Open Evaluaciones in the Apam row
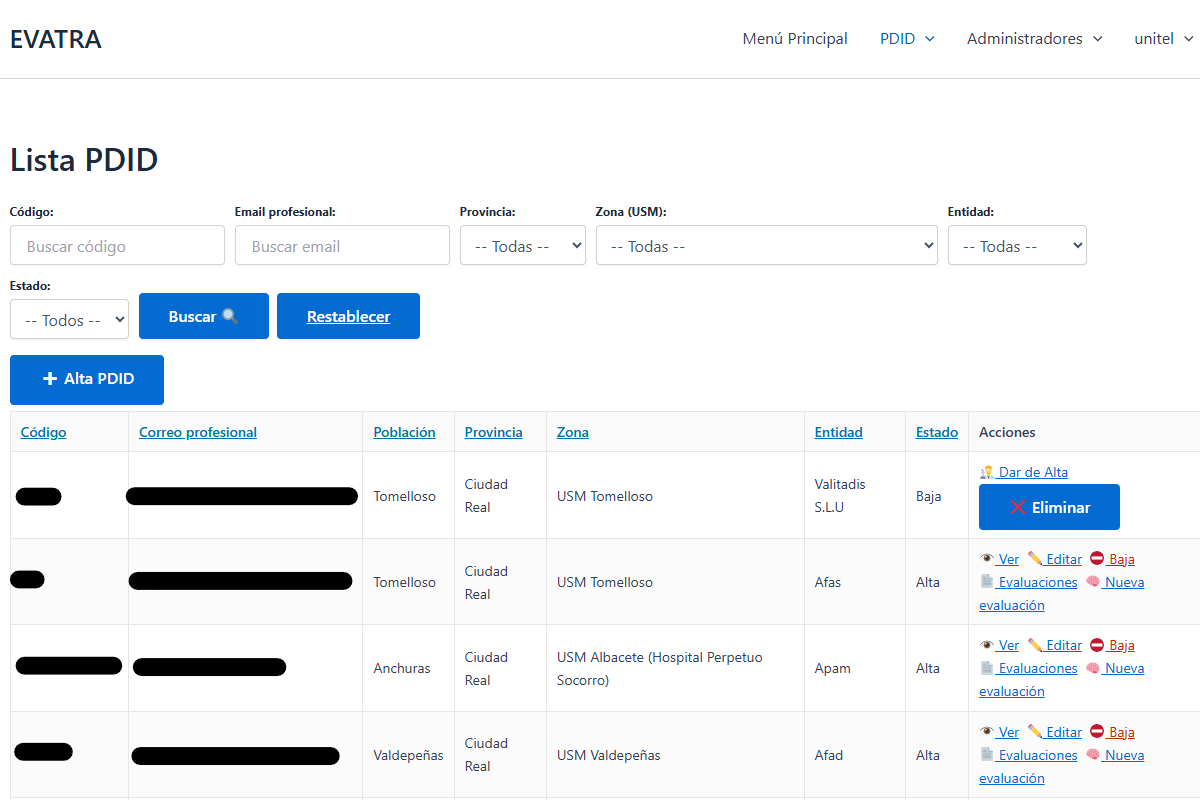 click(x=1028, y=668)
